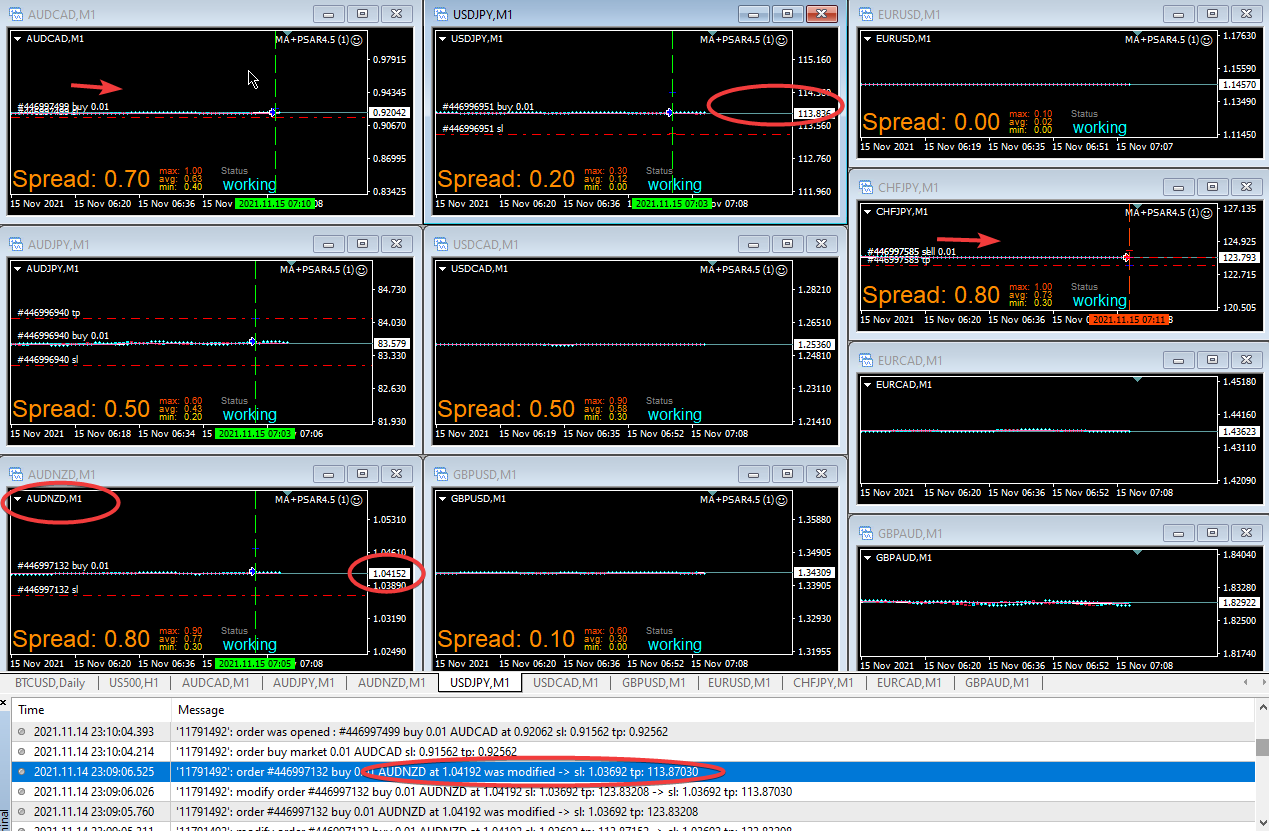Viewport: 1269px width, 831px height.
Task: Maximize the AUDJPY,M1 chart window
Action: [362, 244]
